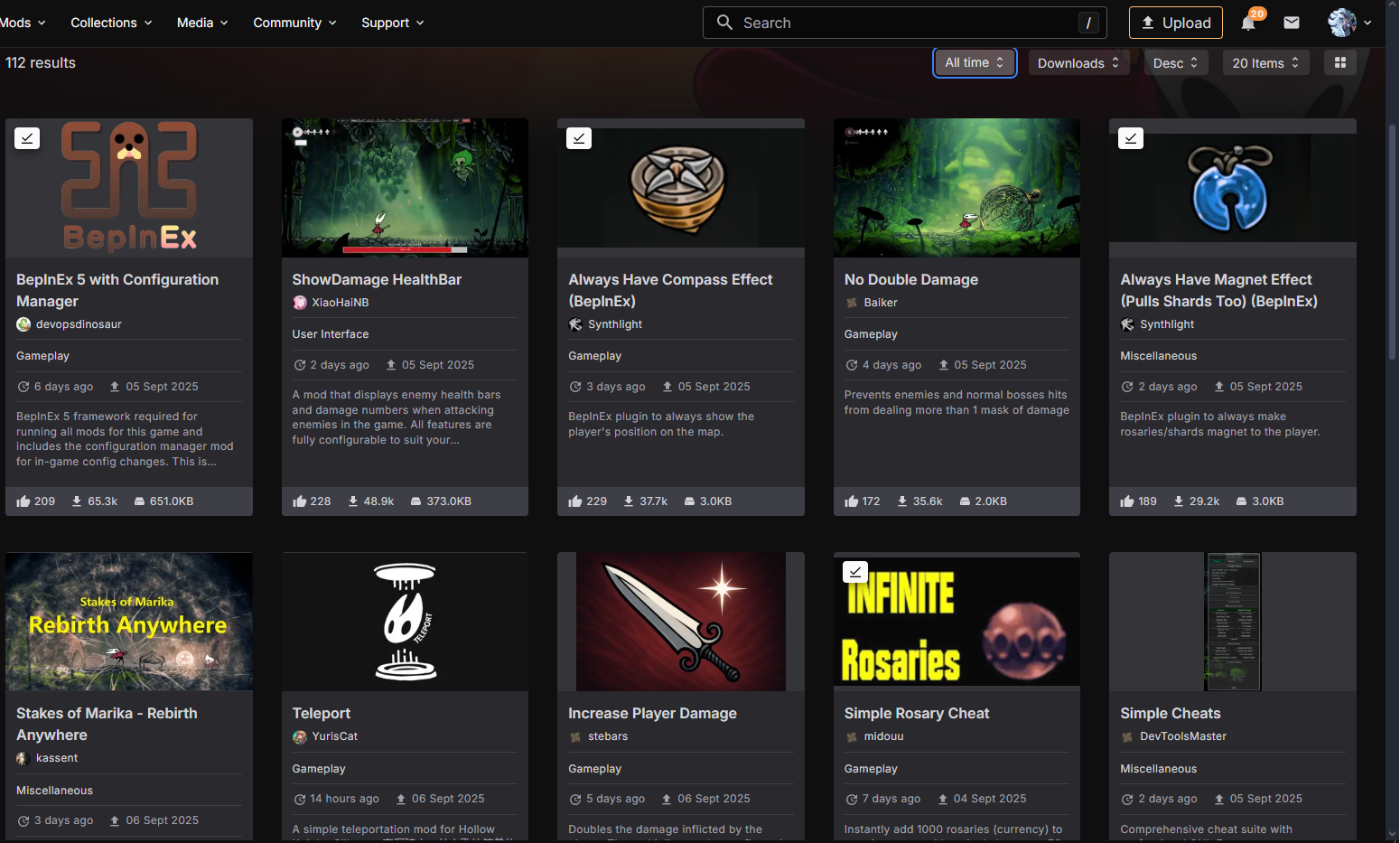Click file size icon on BepInEx 5 card

point(139,501)
